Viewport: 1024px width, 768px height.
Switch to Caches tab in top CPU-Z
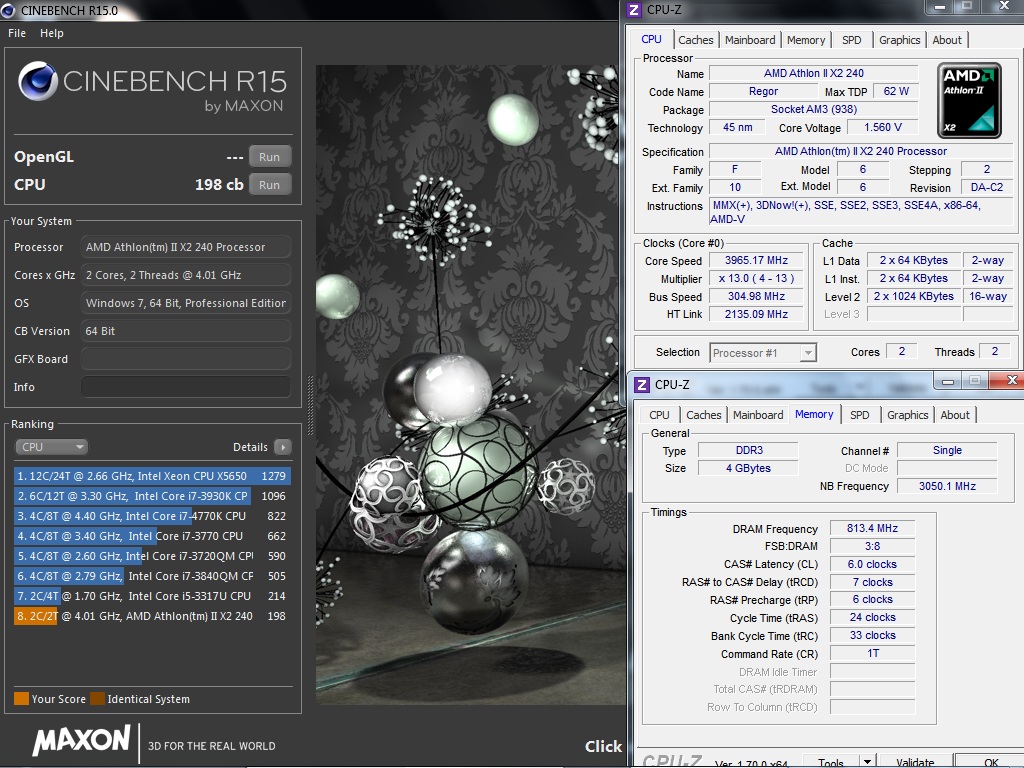696,40
